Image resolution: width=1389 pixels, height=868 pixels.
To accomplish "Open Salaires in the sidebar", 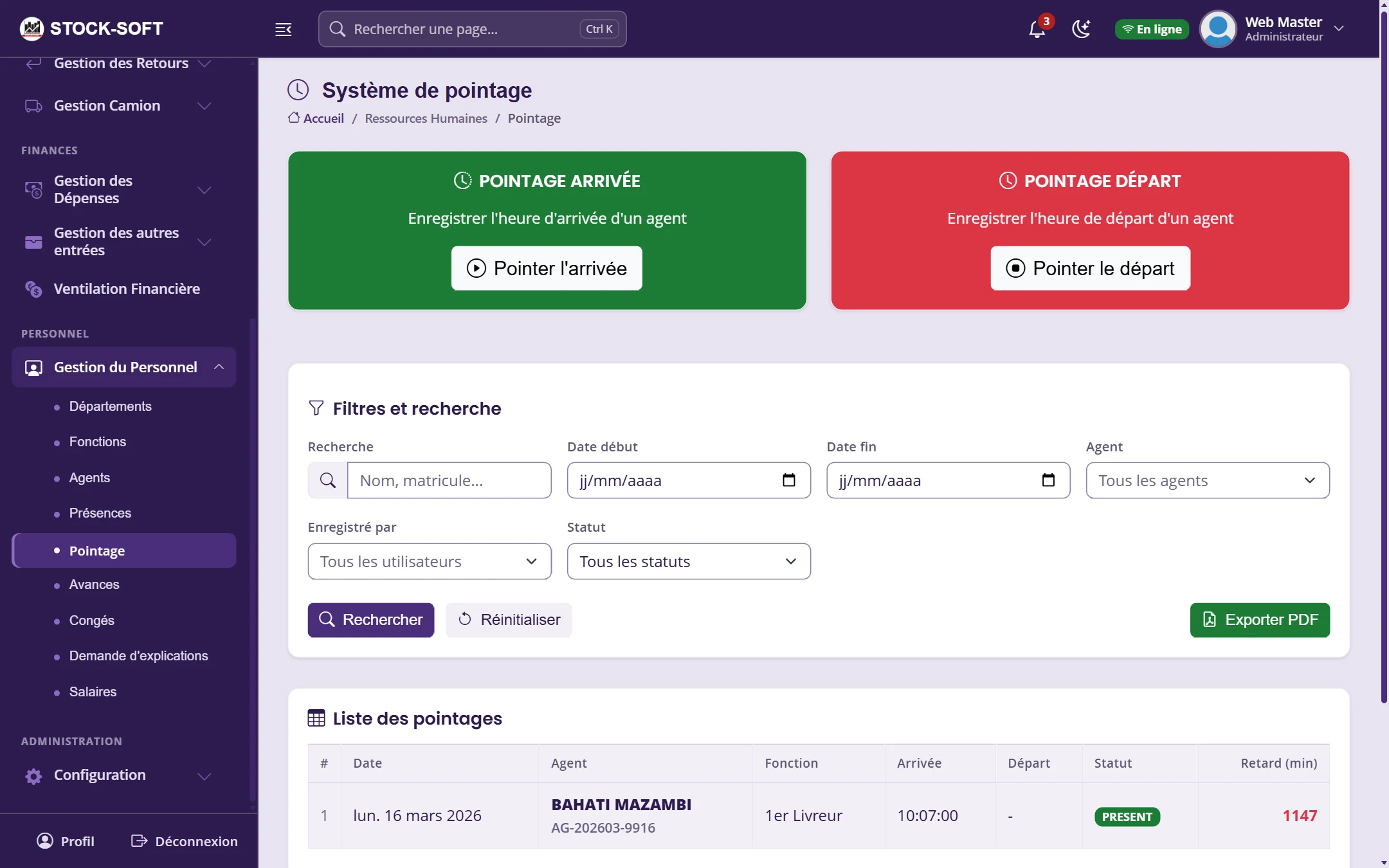I will coord(93,692).
